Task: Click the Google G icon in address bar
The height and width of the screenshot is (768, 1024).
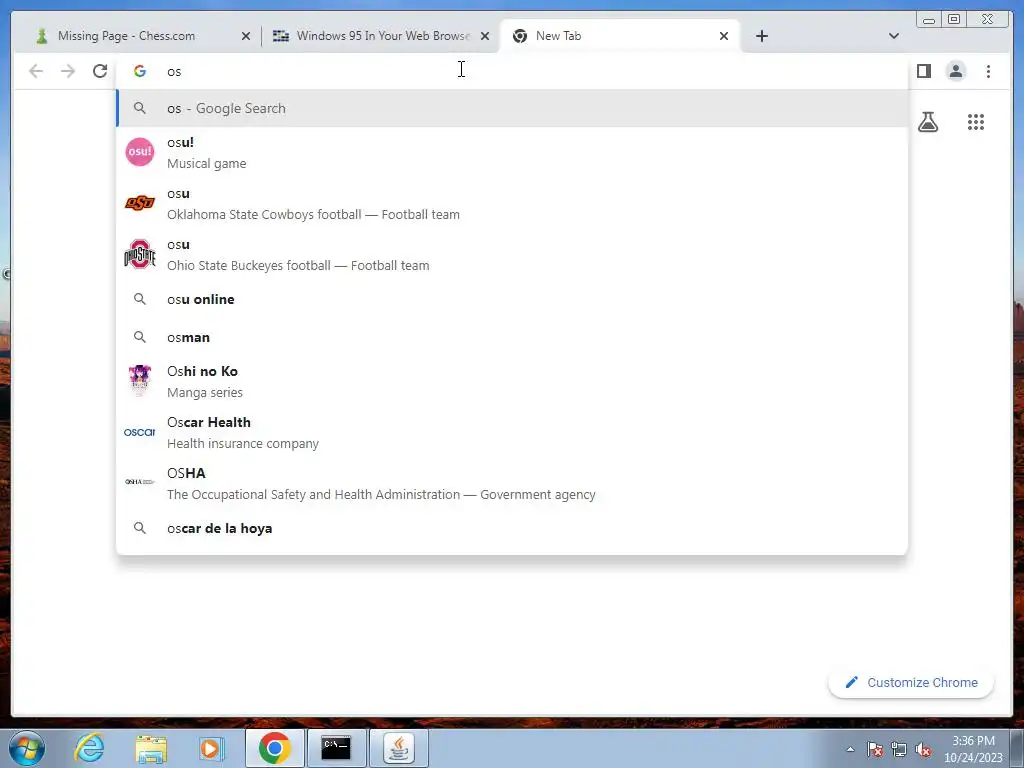Action: 140,71
